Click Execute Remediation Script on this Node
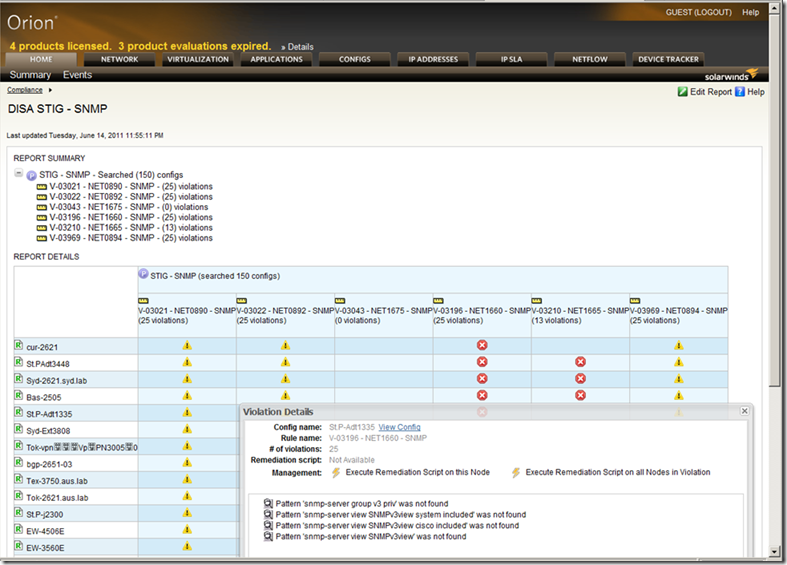The width and height of the screenshot is (787, 565). coord(418,472)
